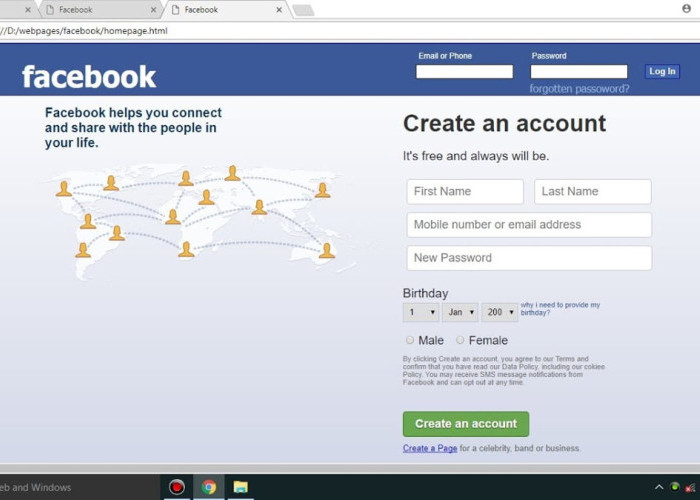
Task: Click the address bar URL homepage.html
Action: 85,31
